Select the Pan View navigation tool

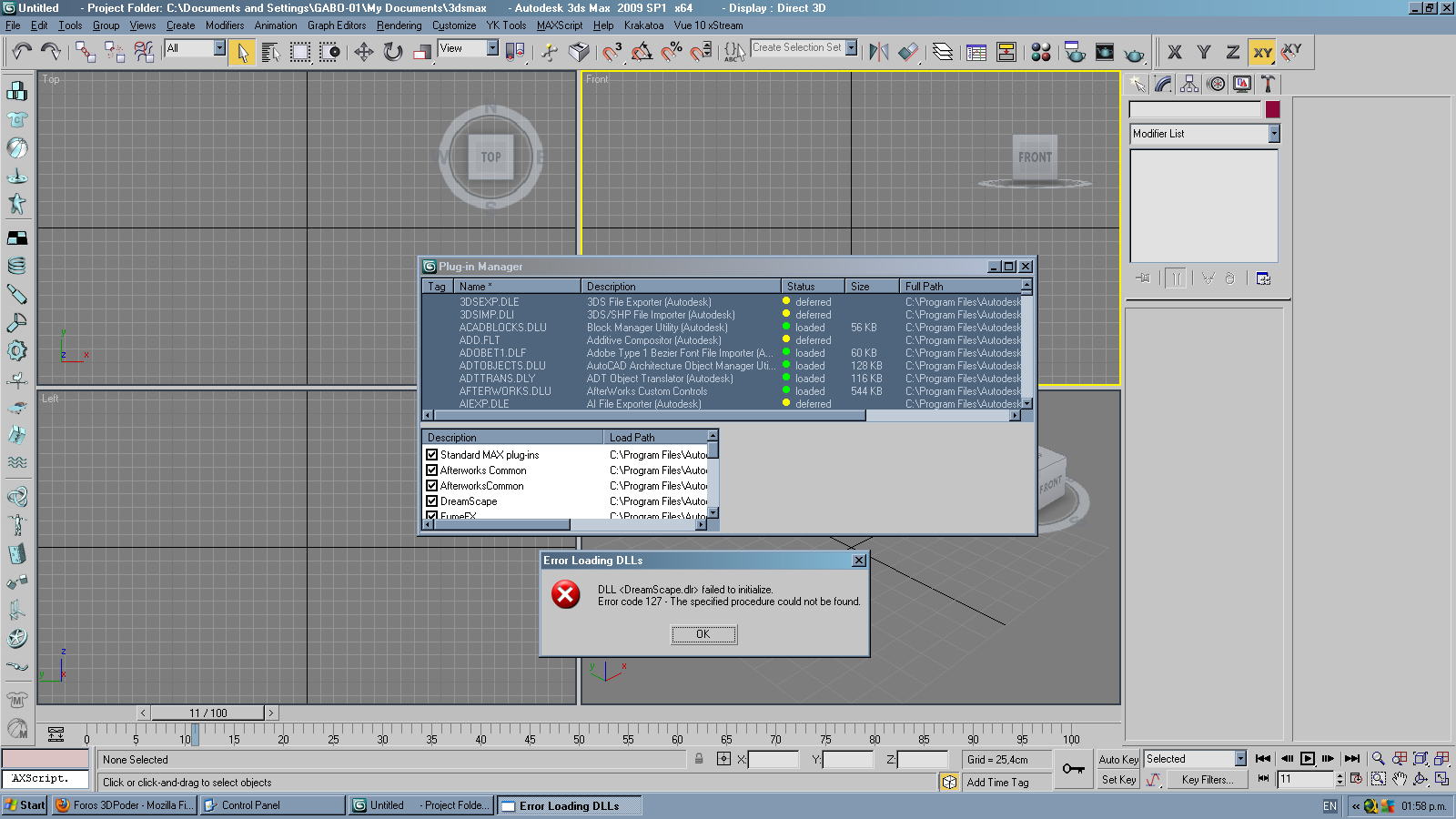pos(1400,779)
